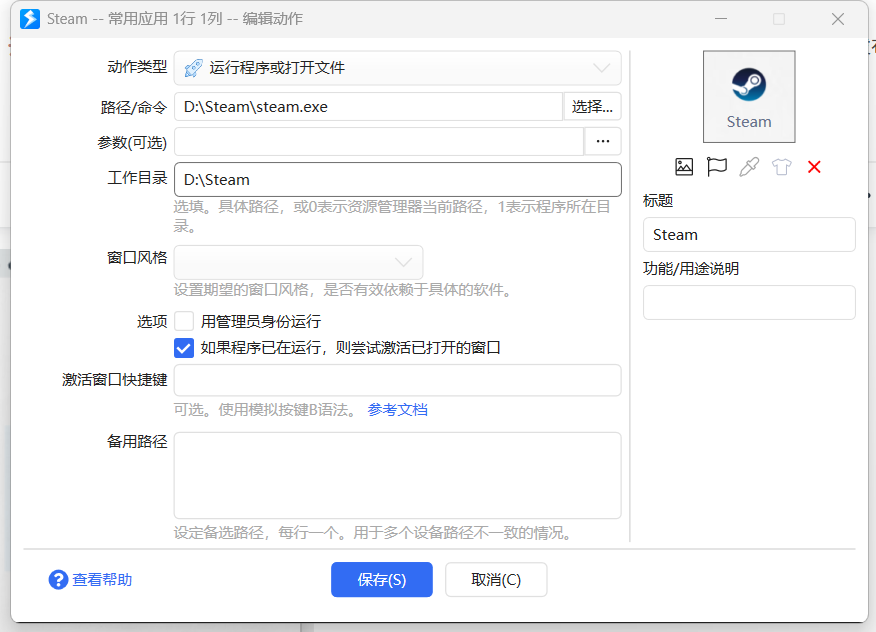This screenshot has height=632, width=876.
Task: Click the rocket icon in action type box
Action: point(193,68)
